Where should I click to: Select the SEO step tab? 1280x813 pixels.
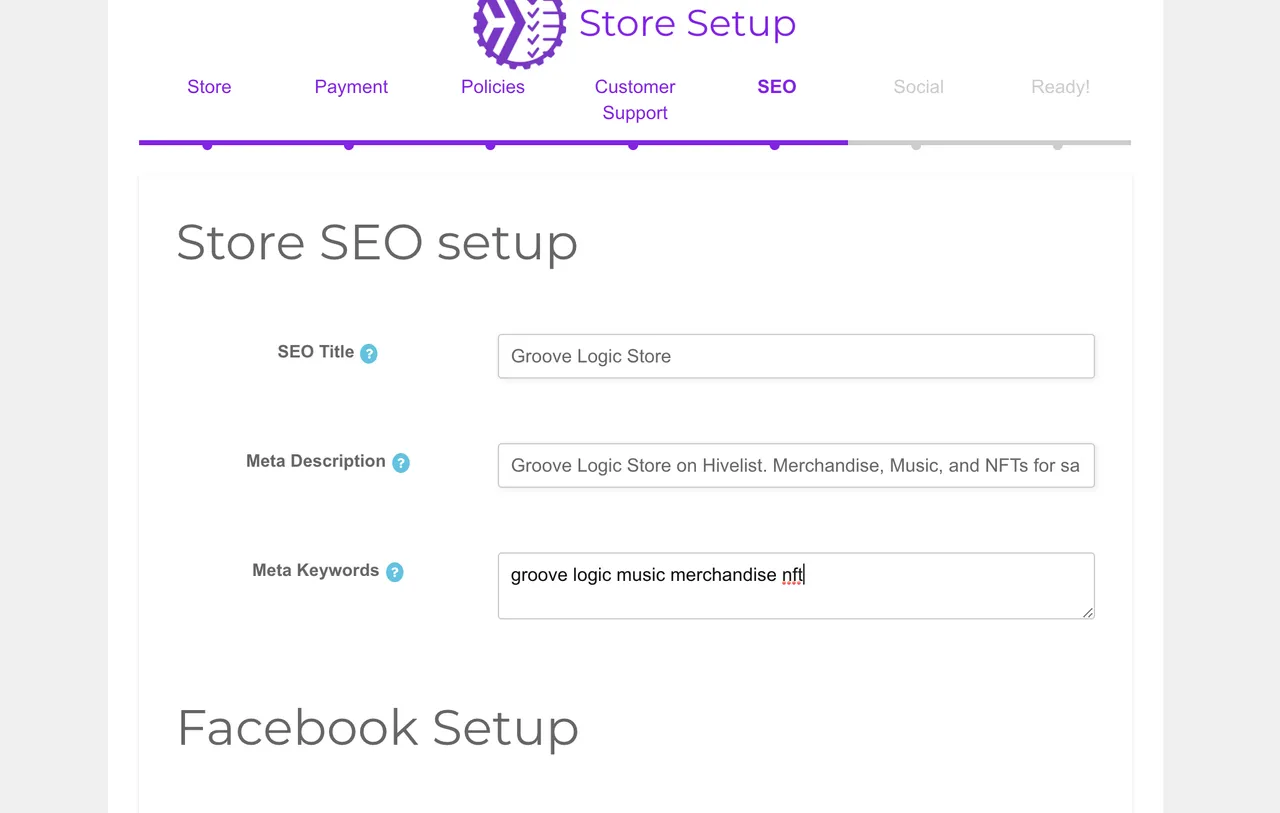coord(777,87)
